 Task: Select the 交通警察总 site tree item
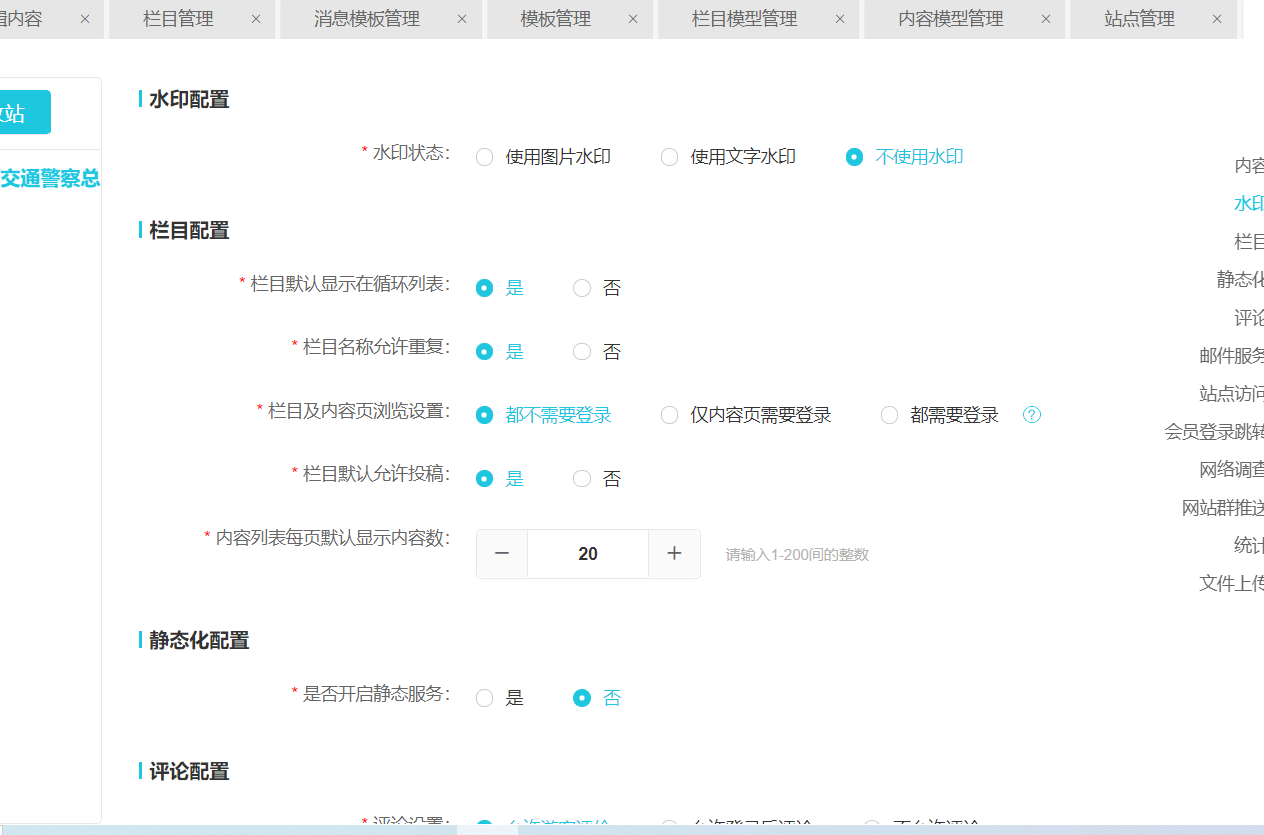point(50,179)
